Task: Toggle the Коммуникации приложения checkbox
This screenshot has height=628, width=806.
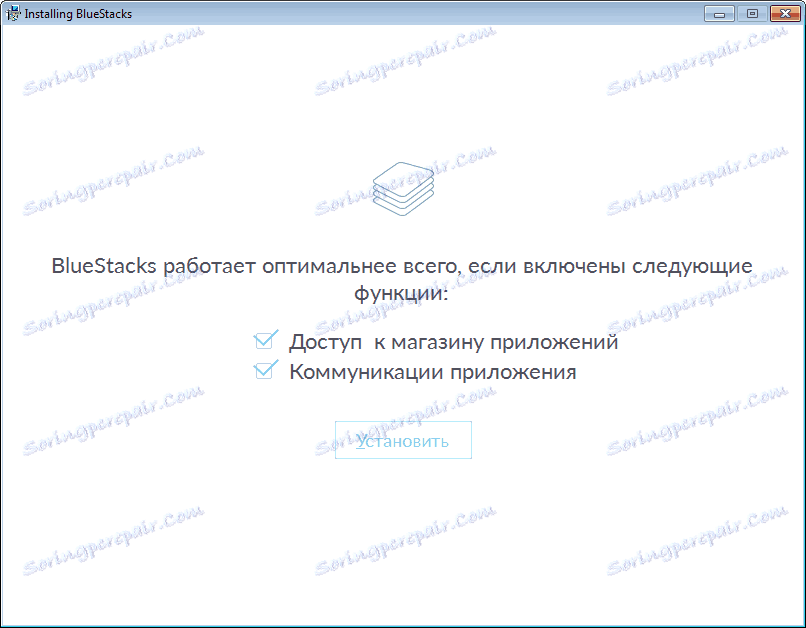Action: tap(265, 370)
